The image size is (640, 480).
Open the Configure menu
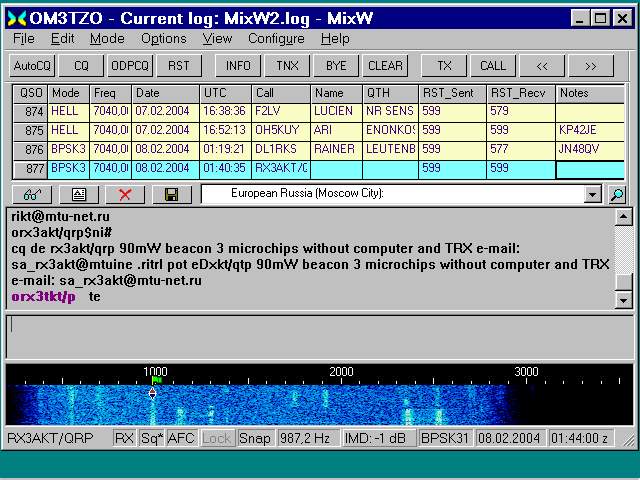[276, 39]
